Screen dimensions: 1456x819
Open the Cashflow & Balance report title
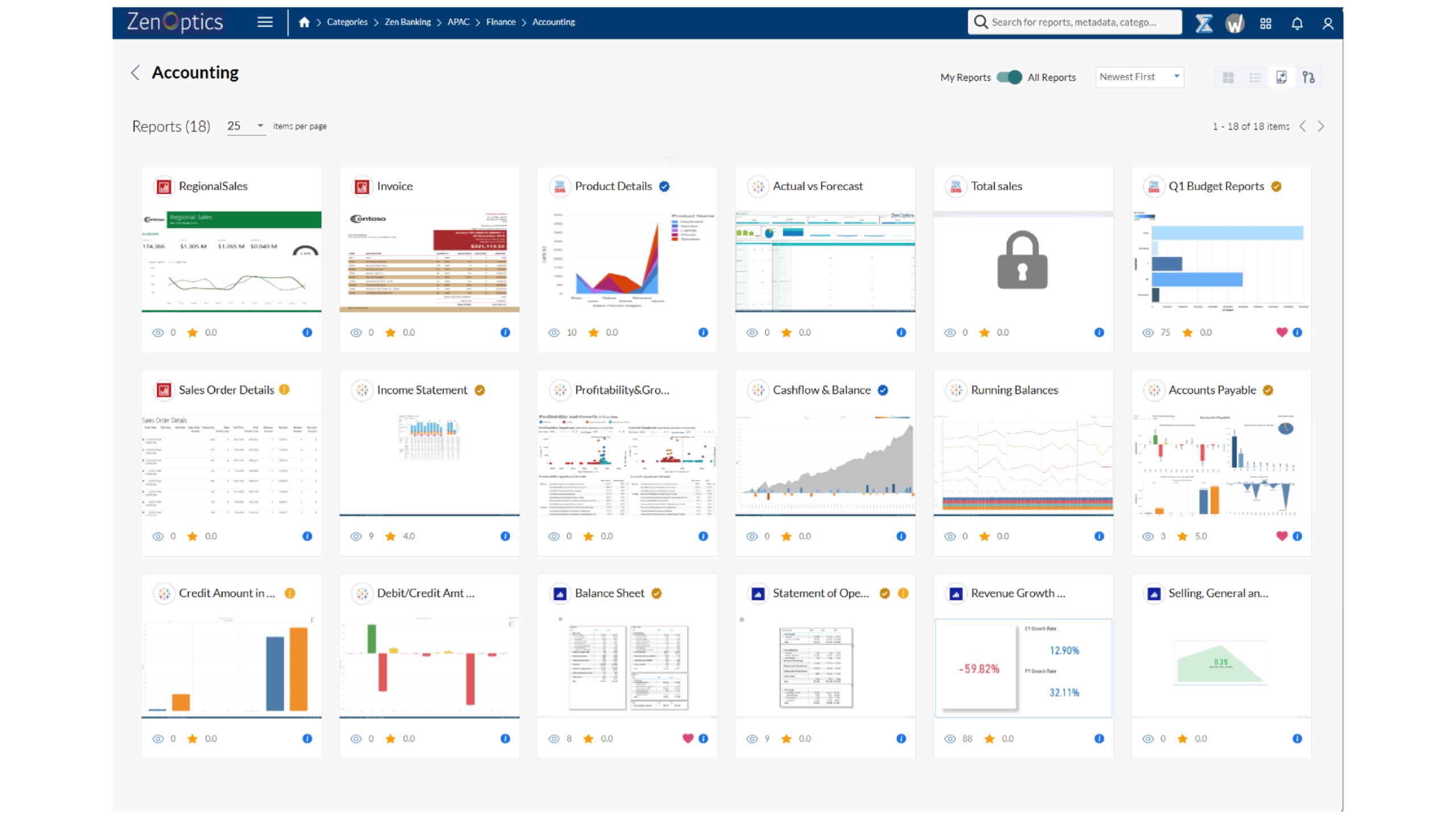821,390
